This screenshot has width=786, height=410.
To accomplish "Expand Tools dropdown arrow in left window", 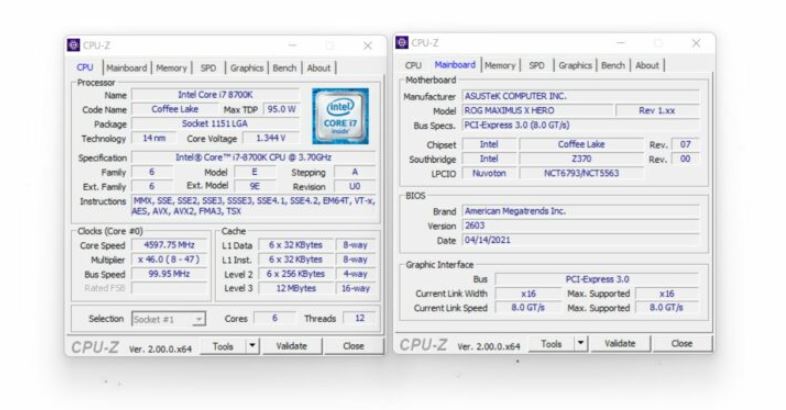I will [252, 346].
